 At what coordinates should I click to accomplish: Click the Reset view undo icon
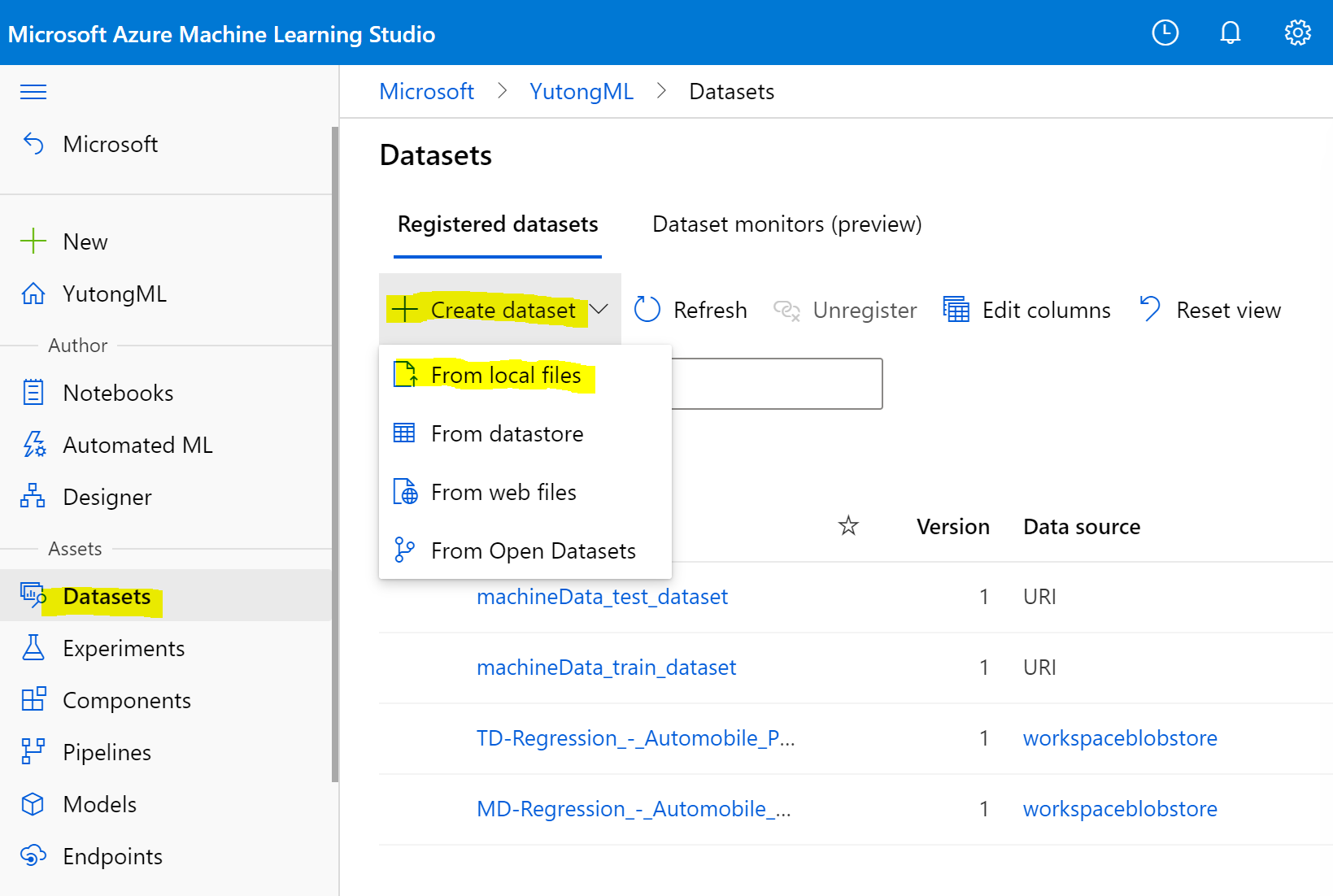pos(1150,309)
